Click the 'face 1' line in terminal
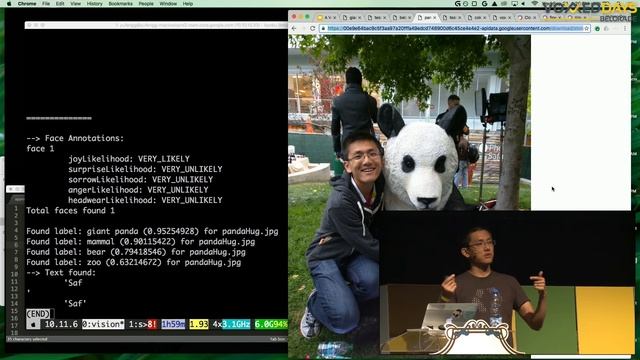The height and width of the screenshot is (360, 640). coord(40,149)
